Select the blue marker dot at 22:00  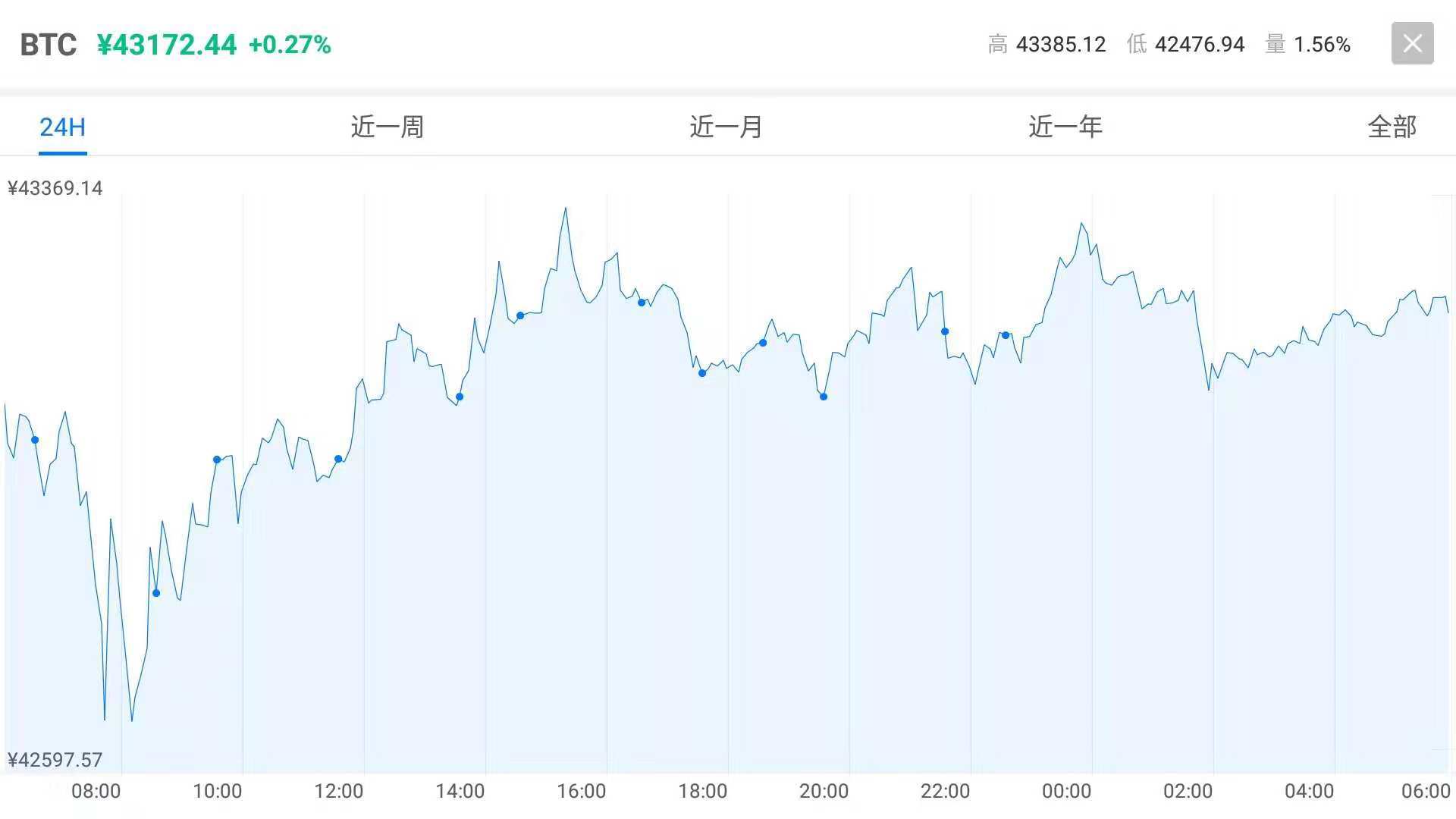click(945, 331)
